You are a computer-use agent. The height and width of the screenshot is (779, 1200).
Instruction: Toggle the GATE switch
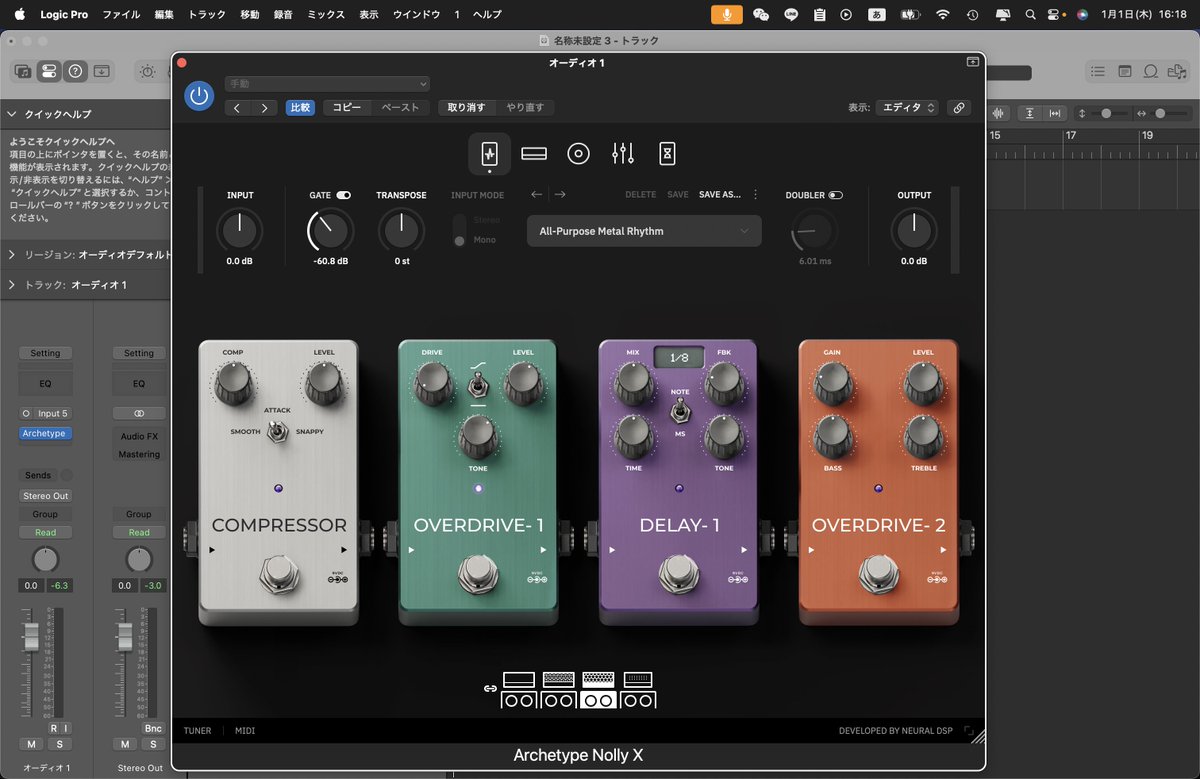click(x=344, y=196)
